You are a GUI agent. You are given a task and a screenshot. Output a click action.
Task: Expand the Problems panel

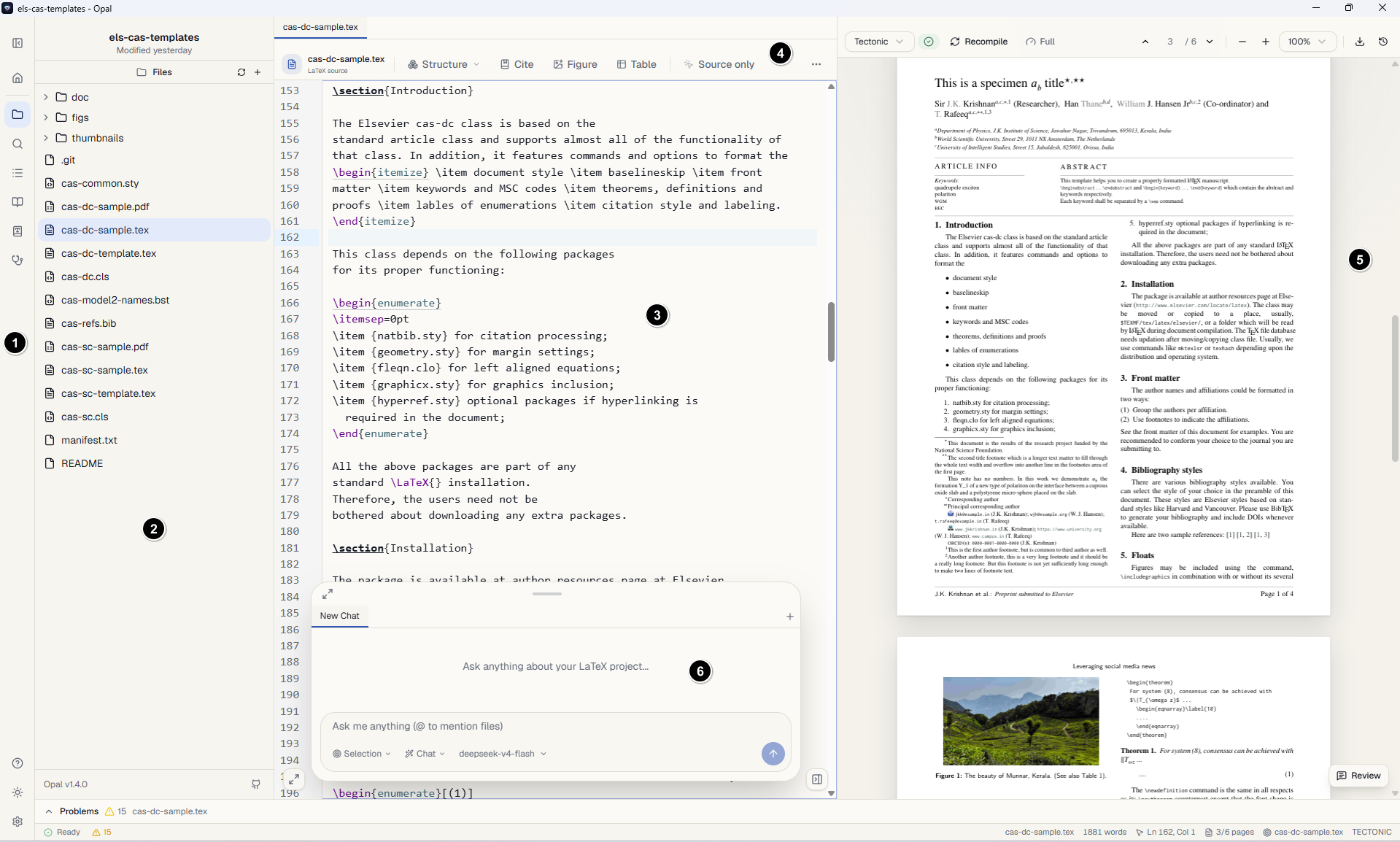click(49, 811)
